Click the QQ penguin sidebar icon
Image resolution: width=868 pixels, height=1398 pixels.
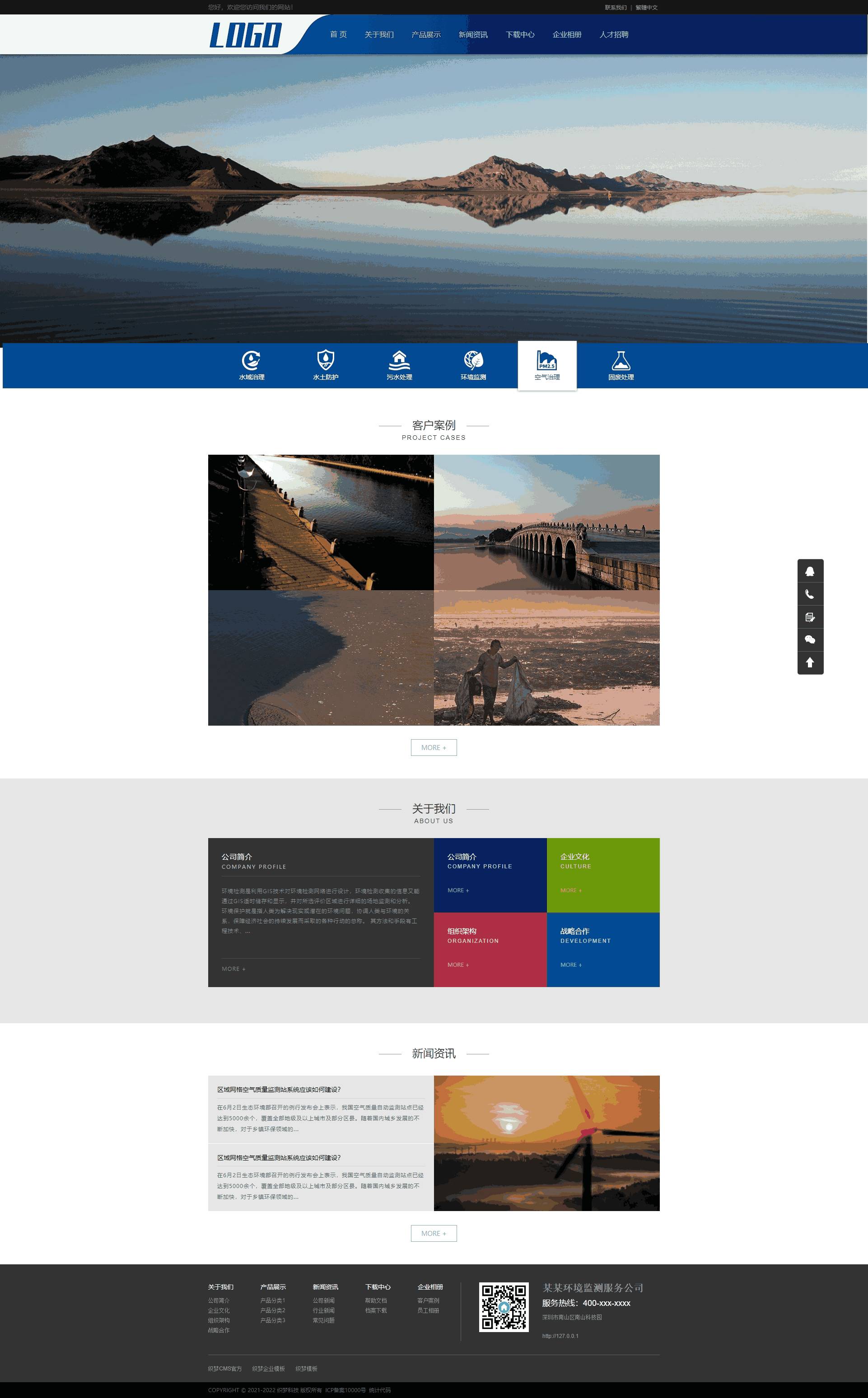(809, 571)
